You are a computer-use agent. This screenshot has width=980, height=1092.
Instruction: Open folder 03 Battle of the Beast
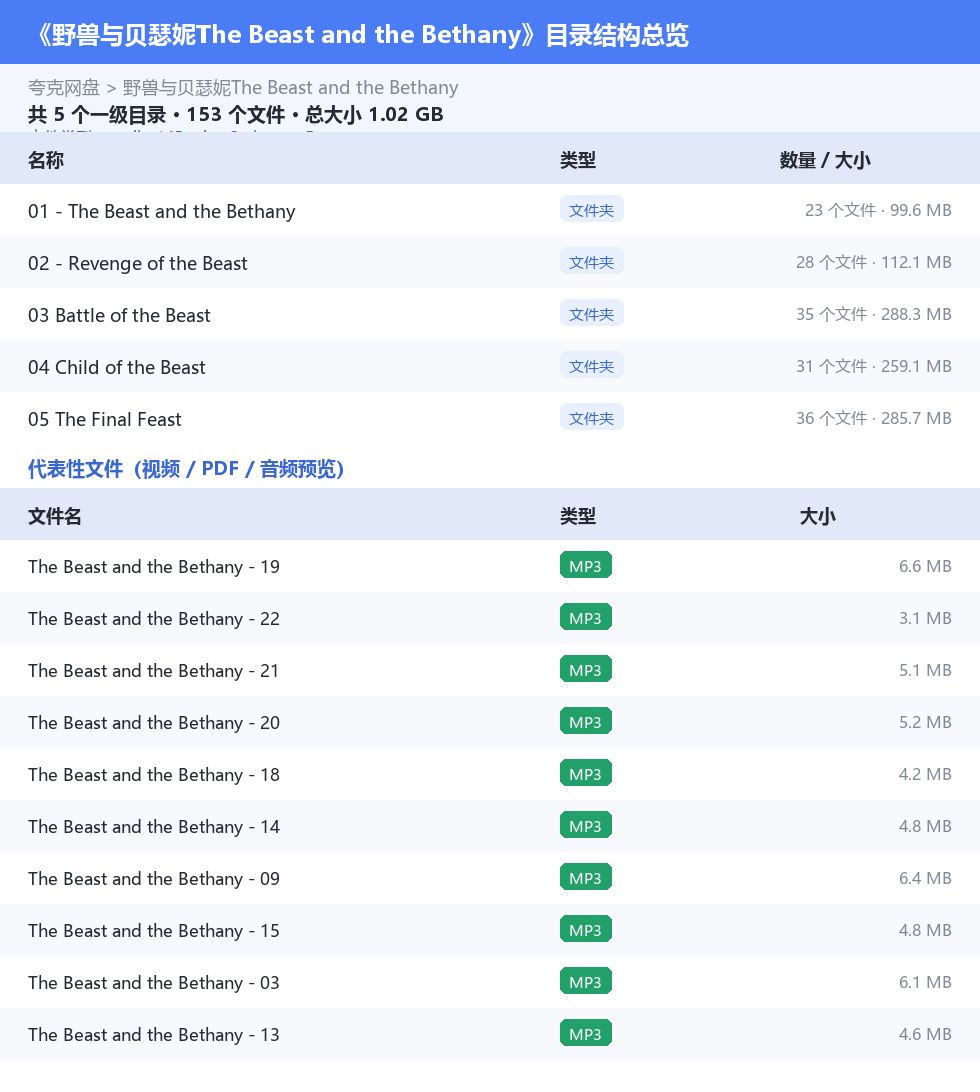coord(119,315)
